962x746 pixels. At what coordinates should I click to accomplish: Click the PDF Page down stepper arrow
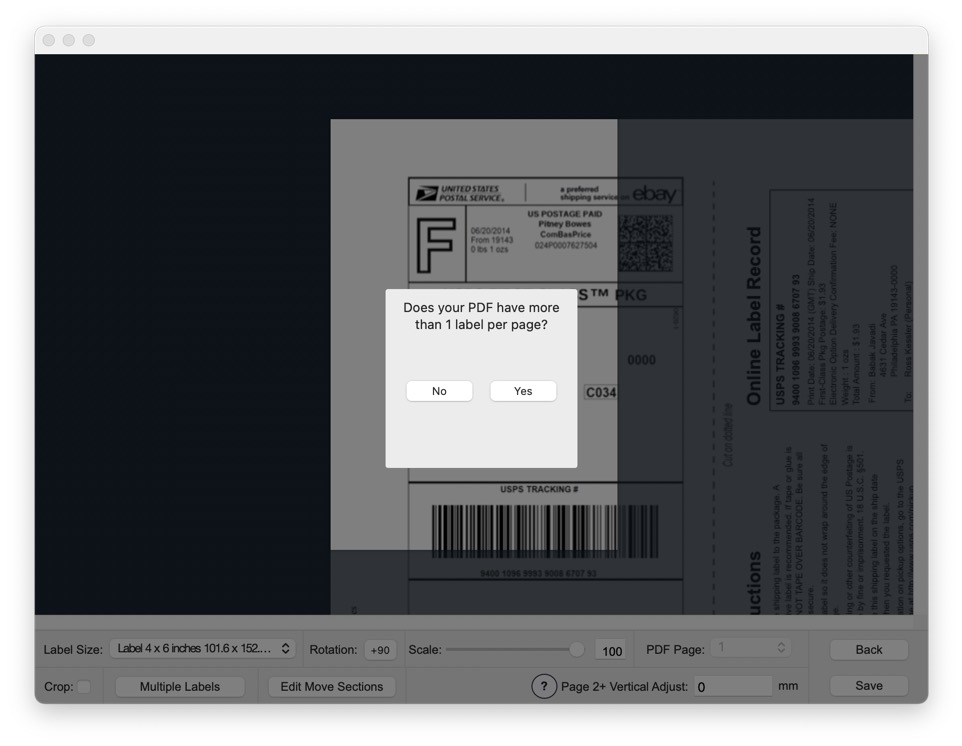click(780, 653)
